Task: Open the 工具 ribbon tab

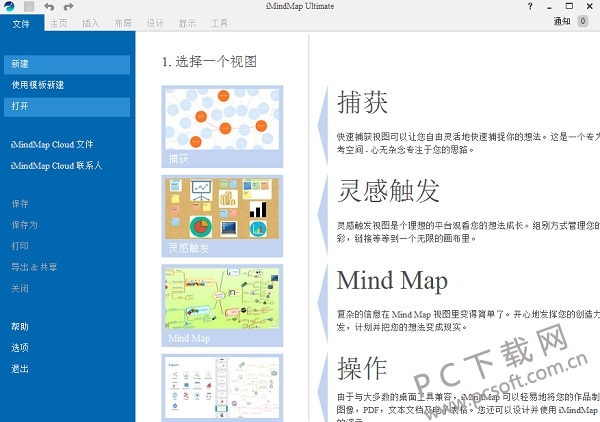Action: [220, 23]
